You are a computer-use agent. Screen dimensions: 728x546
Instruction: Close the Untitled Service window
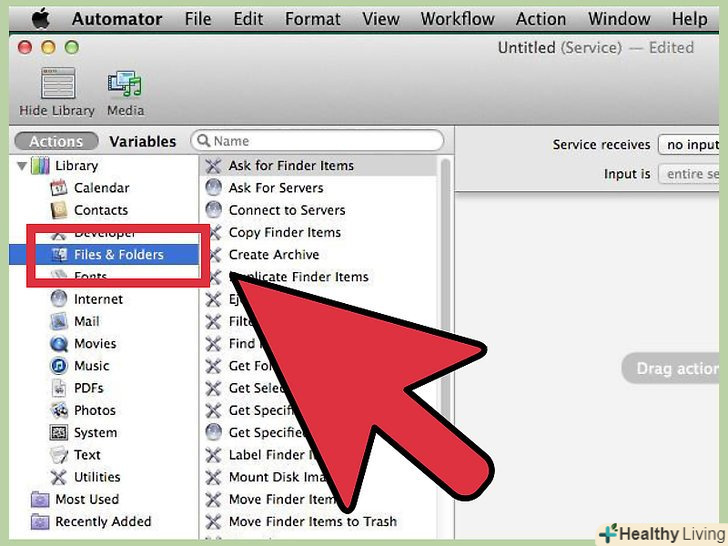click(x=25, y=47)
